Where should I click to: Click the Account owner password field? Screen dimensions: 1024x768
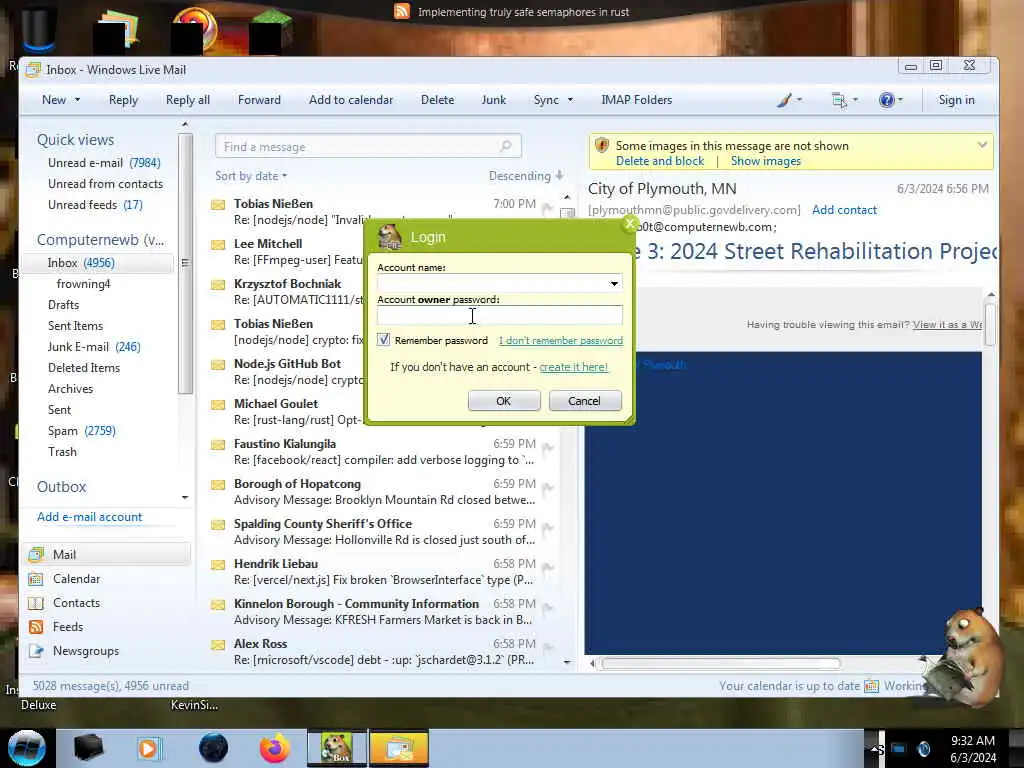pos(500,315)
